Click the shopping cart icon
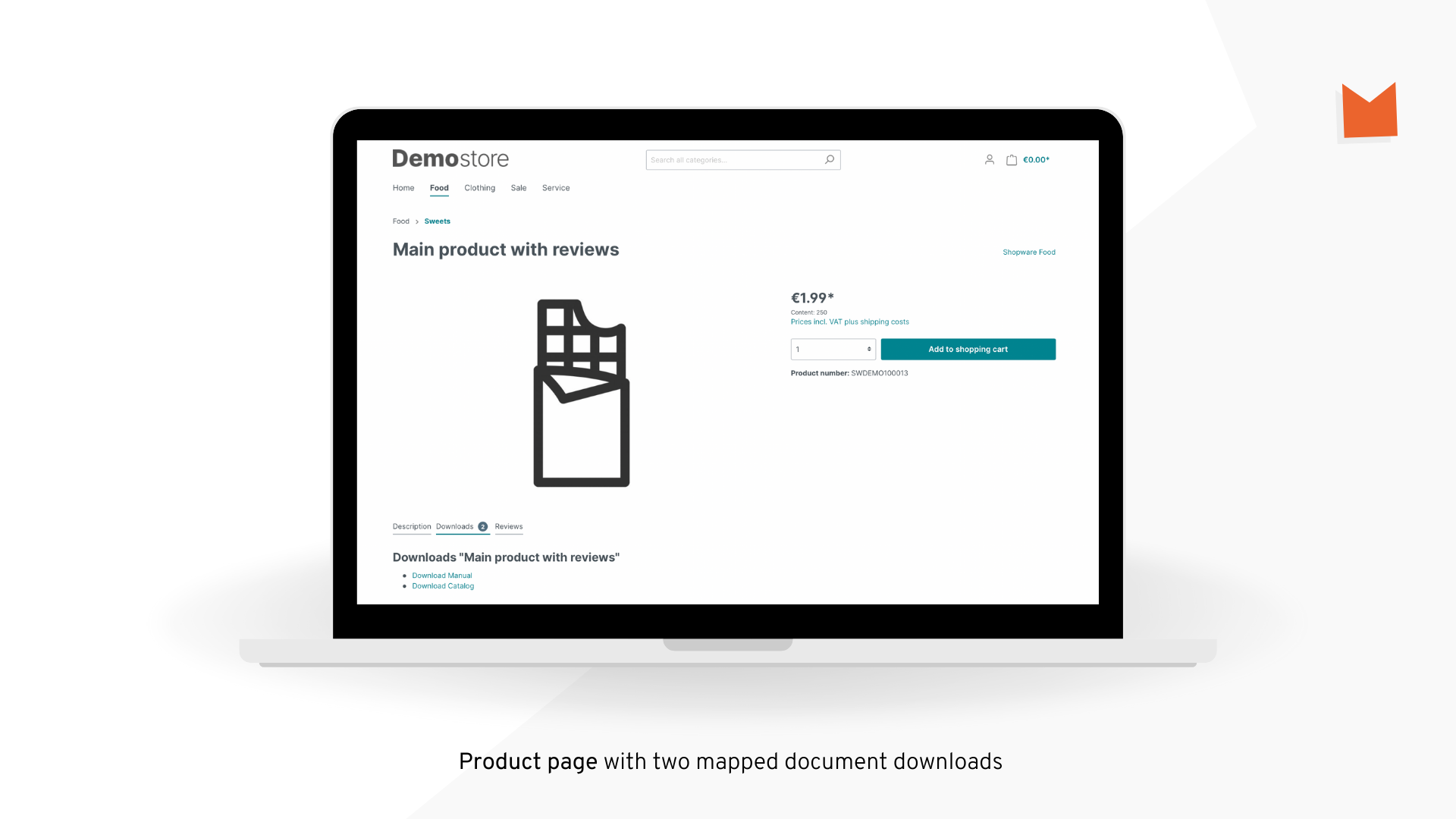1456x819 pixels. (1011, 159)
